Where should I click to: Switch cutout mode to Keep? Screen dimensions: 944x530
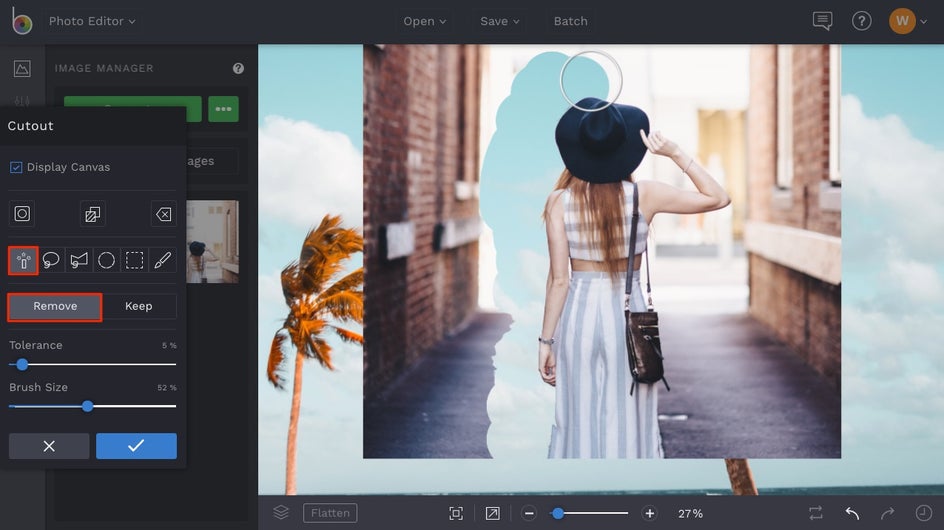click(x=139, y=306)
